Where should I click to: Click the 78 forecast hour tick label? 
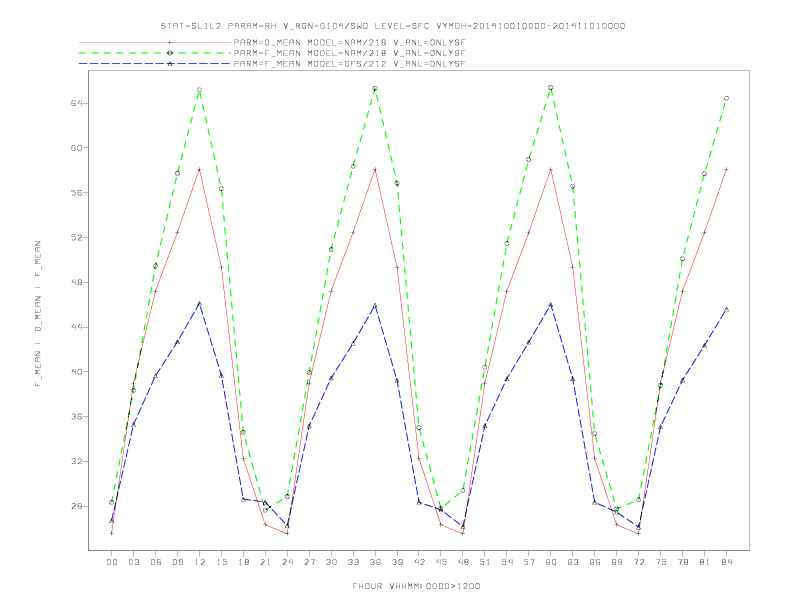coord(682,562)
